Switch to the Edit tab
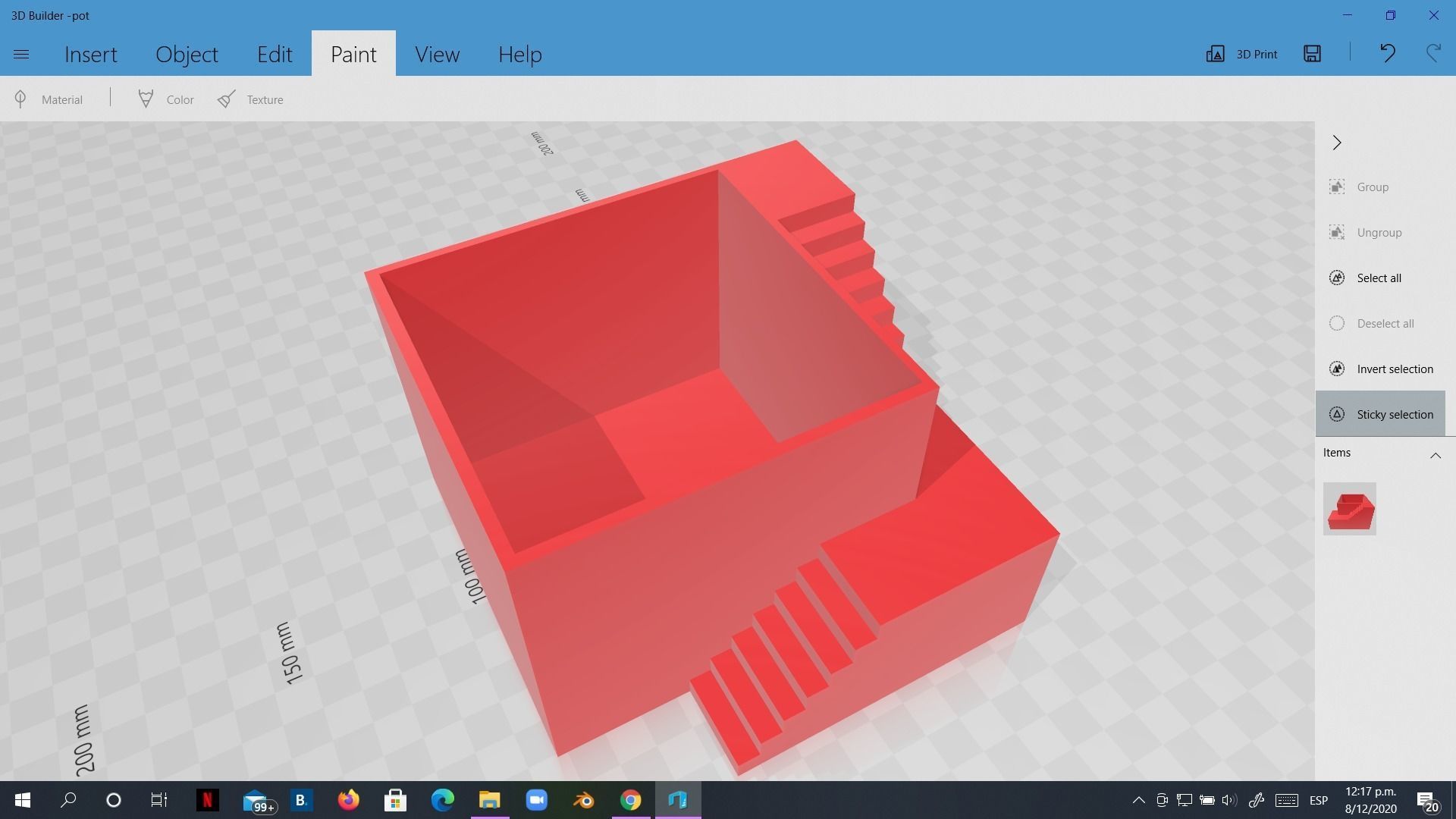 tap(275, 55)
